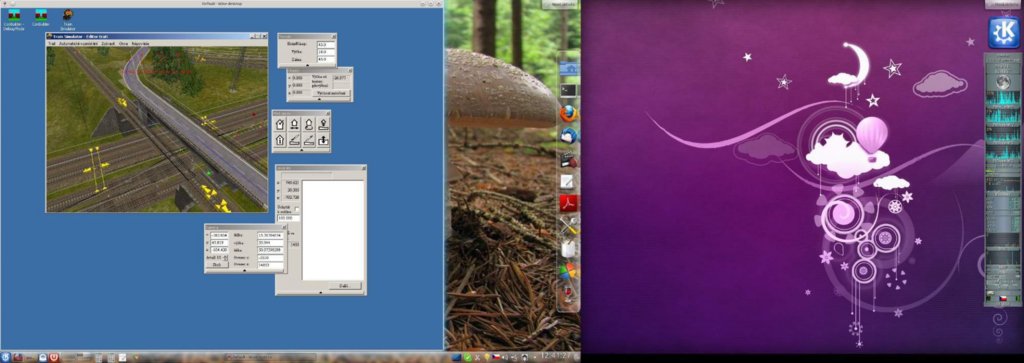Select the second terrain slope tool
Image resolution: width=1024 pixels, height=363 pixels.
309,139
